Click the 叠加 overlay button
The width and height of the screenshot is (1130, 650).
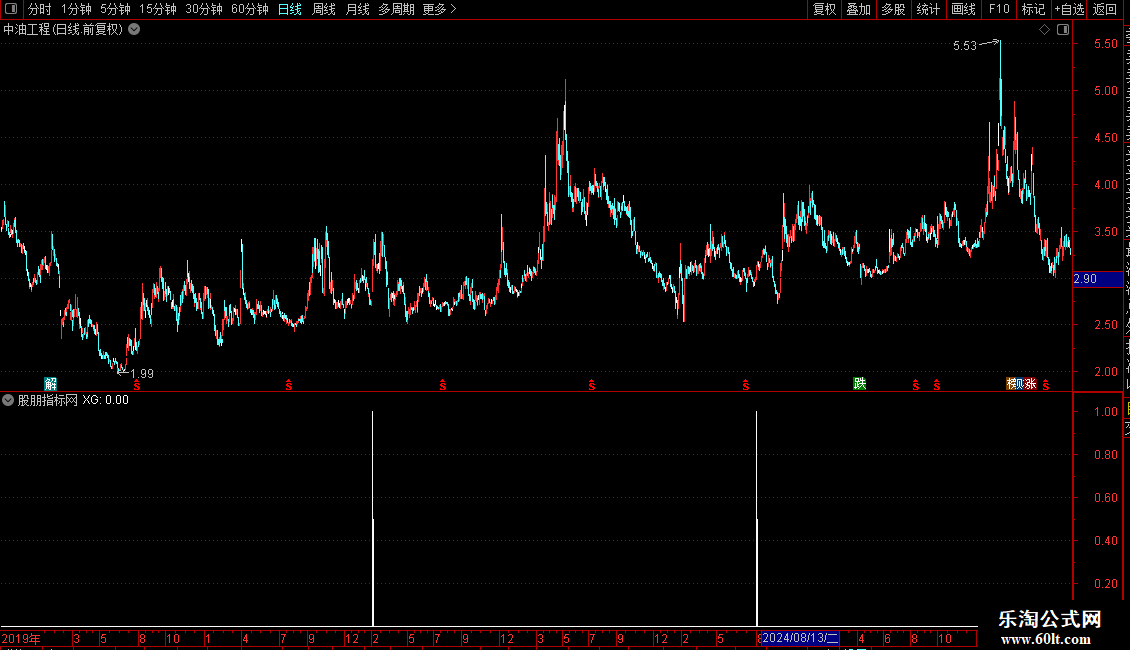coord(859,9)
